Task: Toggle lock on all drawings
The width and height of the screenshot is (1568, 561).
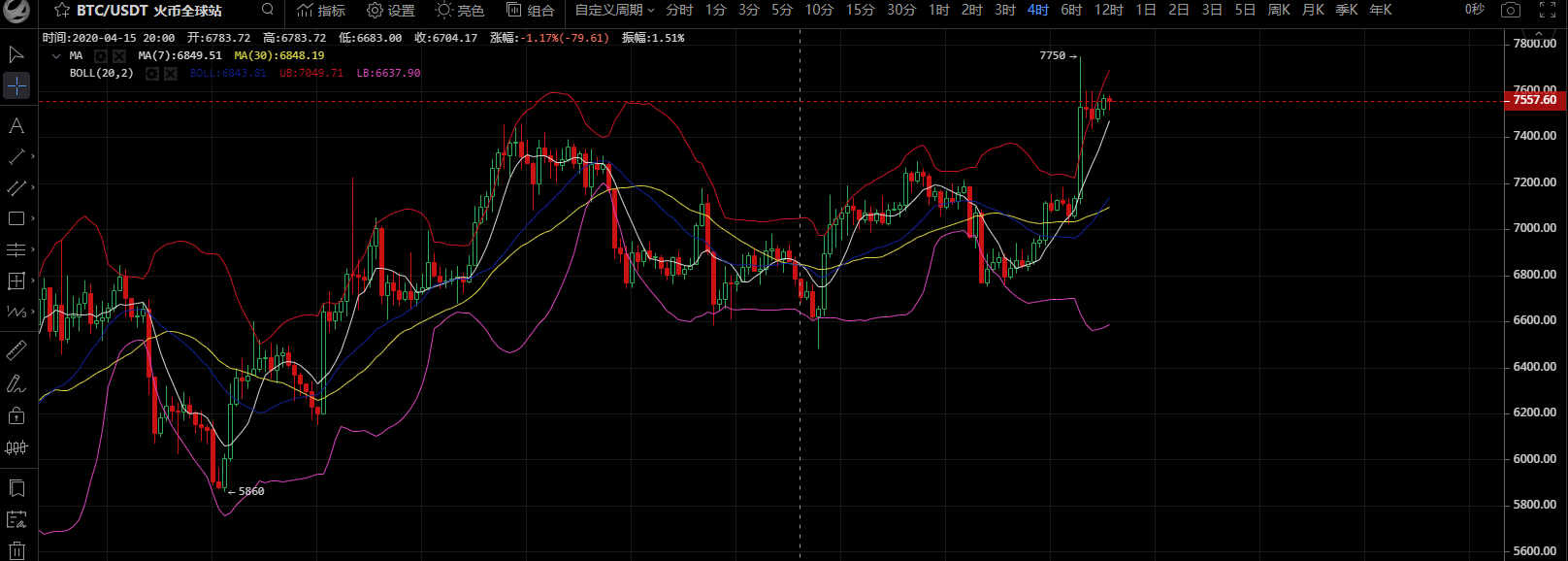Action: (x=16, y=415)
